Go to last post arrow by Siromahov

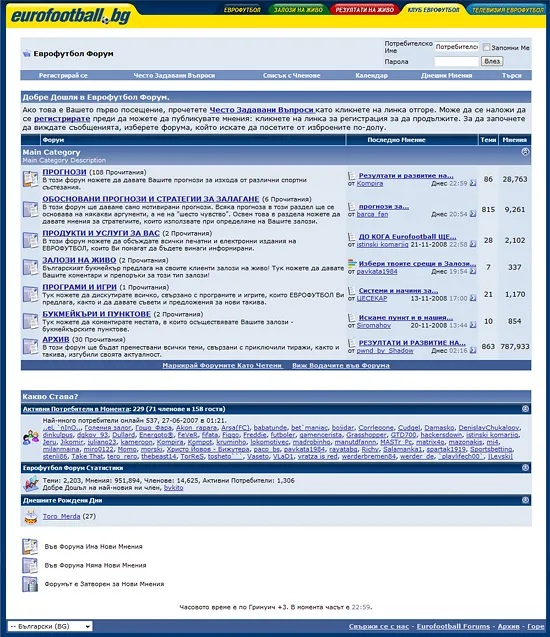[x=473, y=325]
